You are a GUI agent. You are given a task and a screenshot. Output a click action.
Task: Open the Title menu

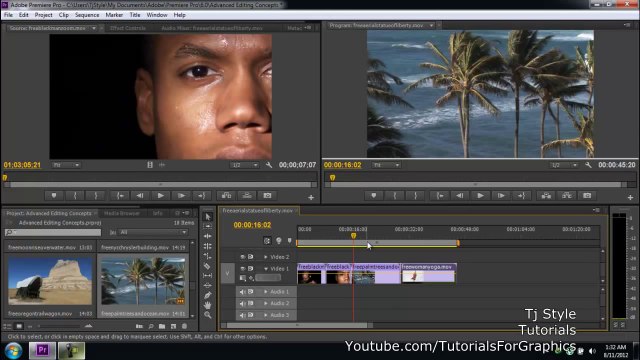[135, 15]
